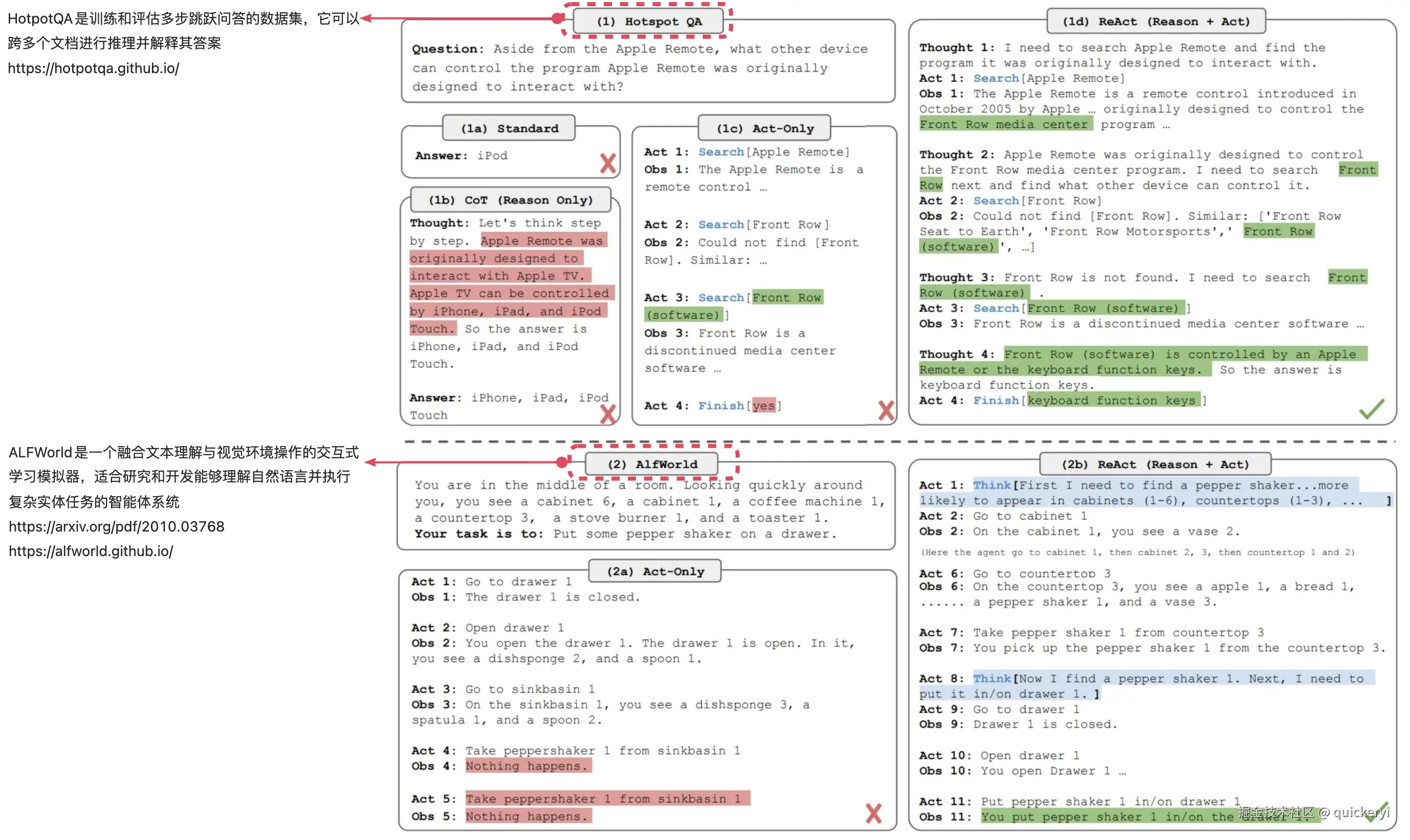Viewport: 1410px width, 840px height.
Task: Open the arxiv.org 2010.03768 PDF link
Action: pyautogui.click(x=116, y=526)
